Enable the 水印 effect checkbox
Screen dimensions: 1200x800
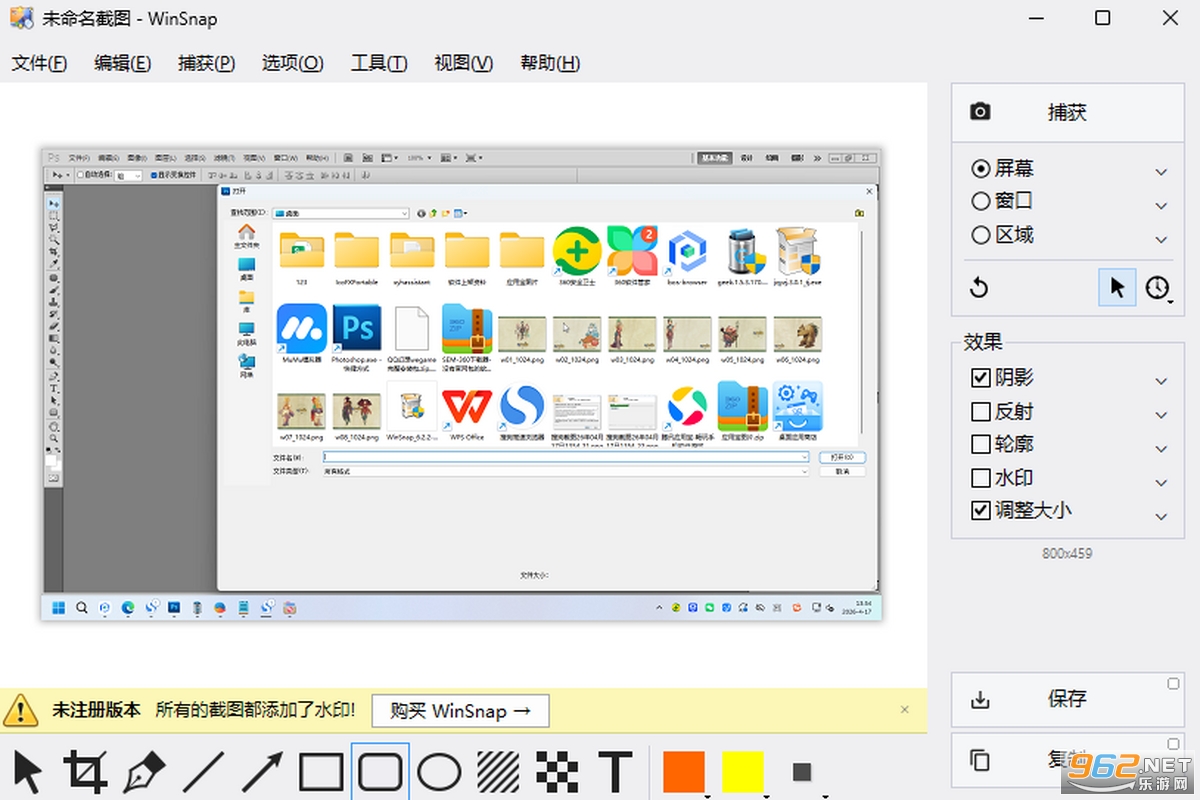(x=981, y=477)
